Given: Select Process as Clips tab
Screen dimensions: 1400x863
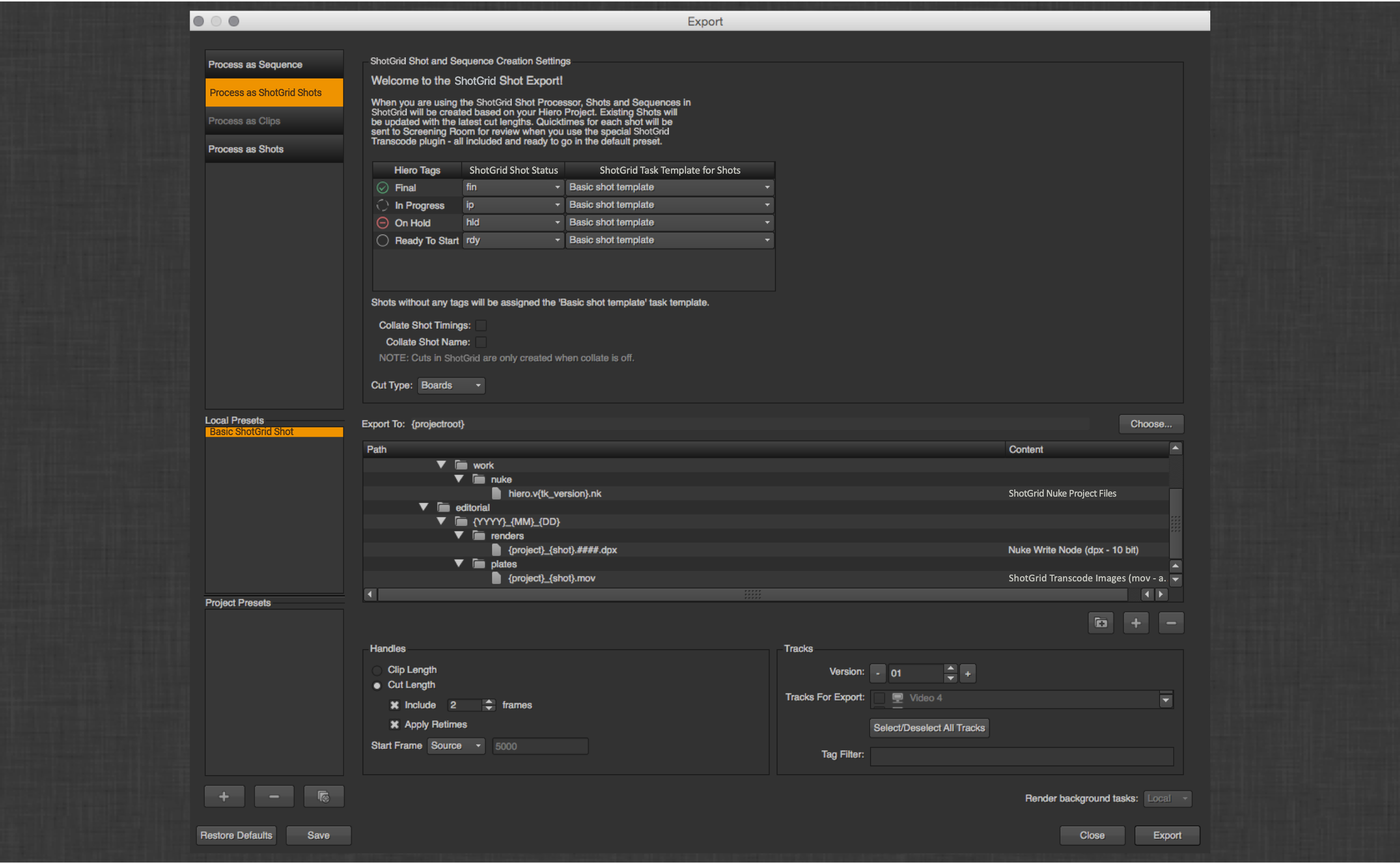Looking at the screenshot, I should (x=275, y=121).
